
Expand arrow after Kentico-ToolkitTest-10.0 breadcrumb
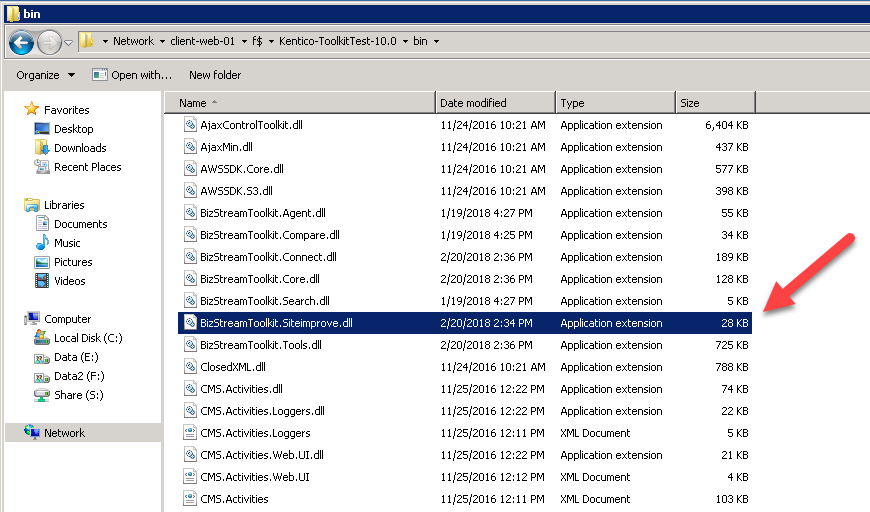click(x=405, y=42)
